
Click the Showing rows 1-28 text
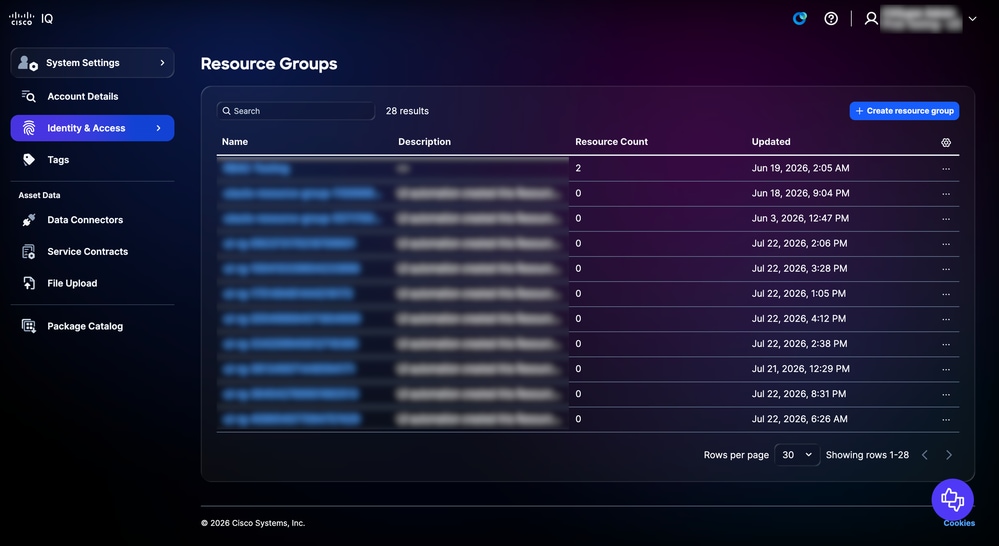click(867, 455)
